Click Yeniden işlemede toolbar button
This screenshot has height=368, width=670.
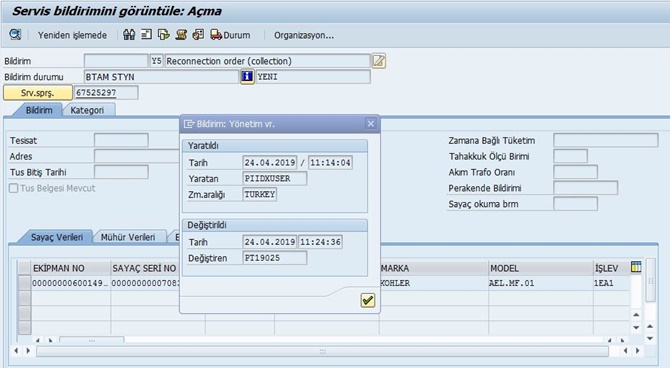pos(72,35)
